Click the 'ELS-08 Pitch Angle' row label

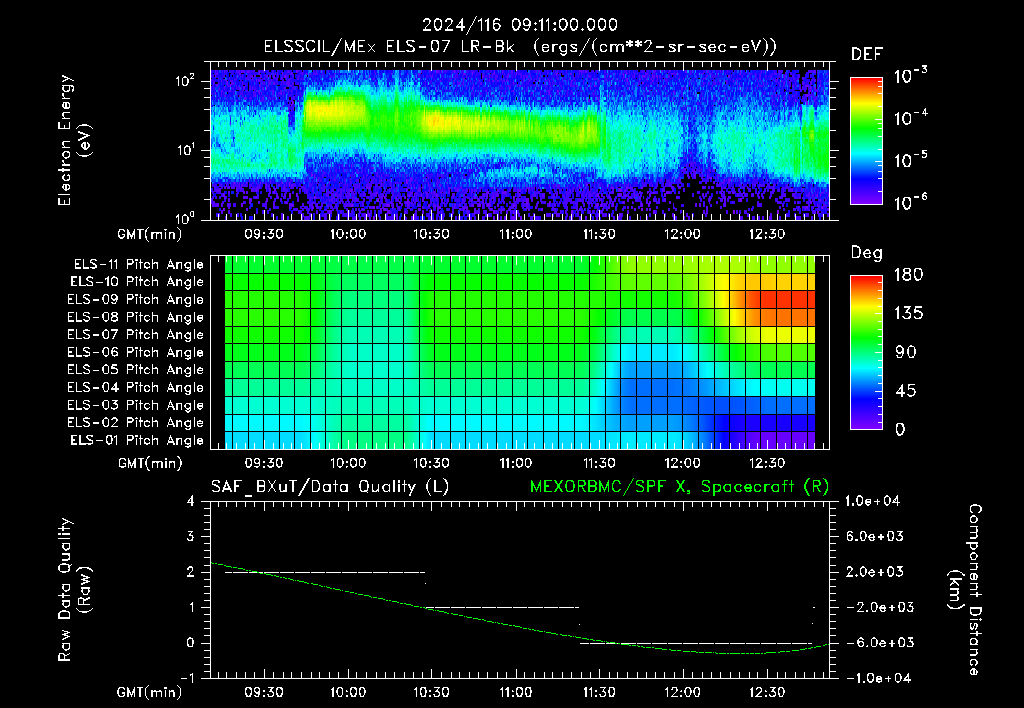coord(135,317)
